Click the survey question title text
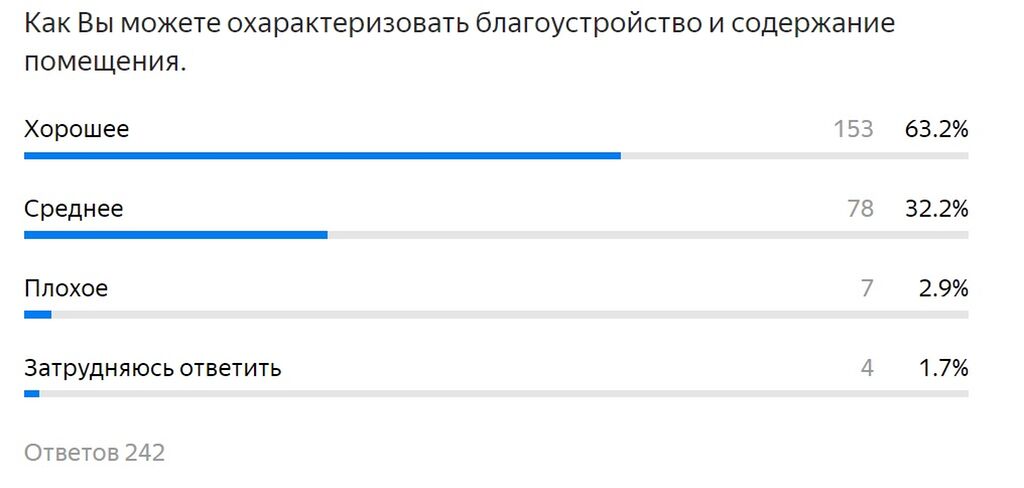Image resolution: width=1024 pixels, height=488 pixels. click(459, 43)
